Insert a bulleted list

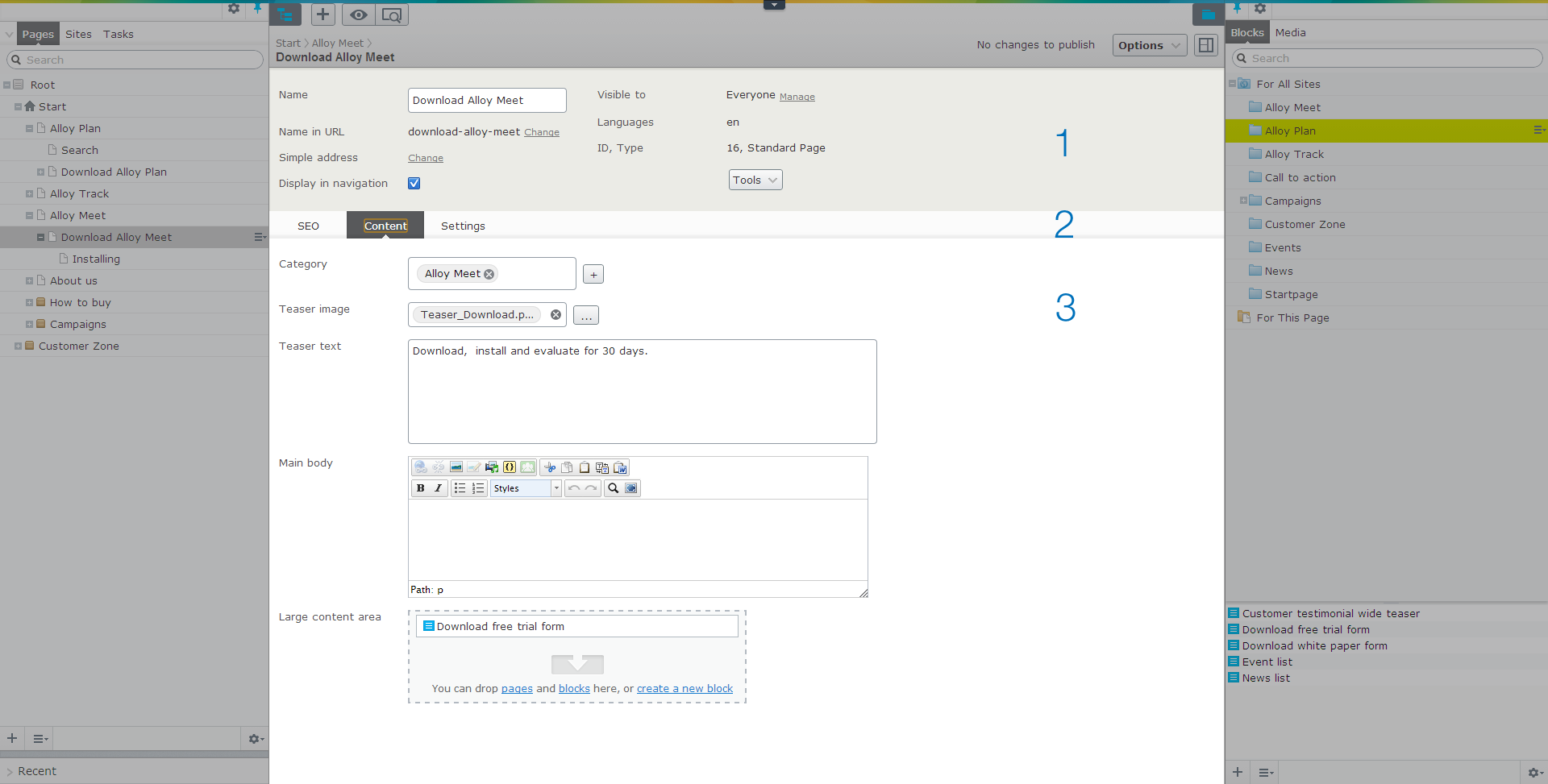coord(460,488)
